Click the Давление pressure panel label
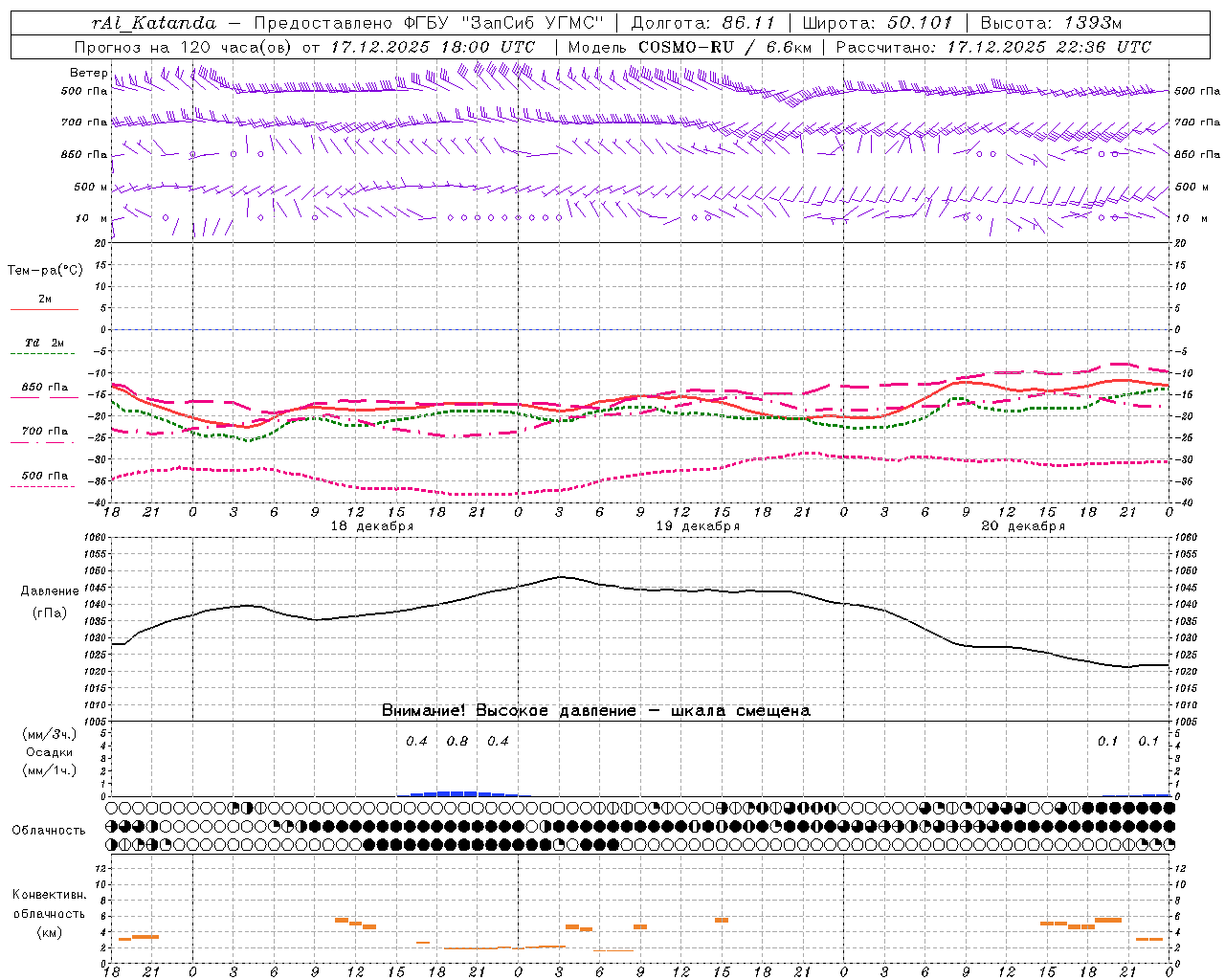This screenshot has width=1225, height=980. 50,591
